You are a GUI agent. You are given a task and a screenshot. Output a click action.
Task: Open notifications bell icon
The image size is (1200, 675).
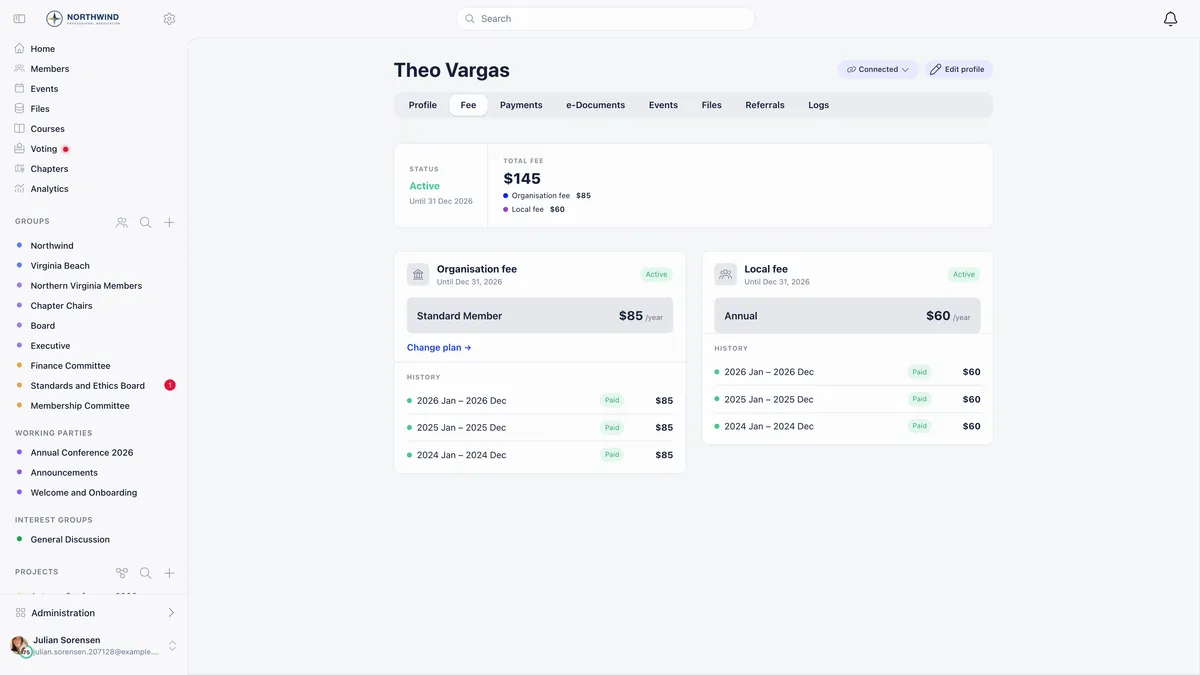coord(1170,19)
